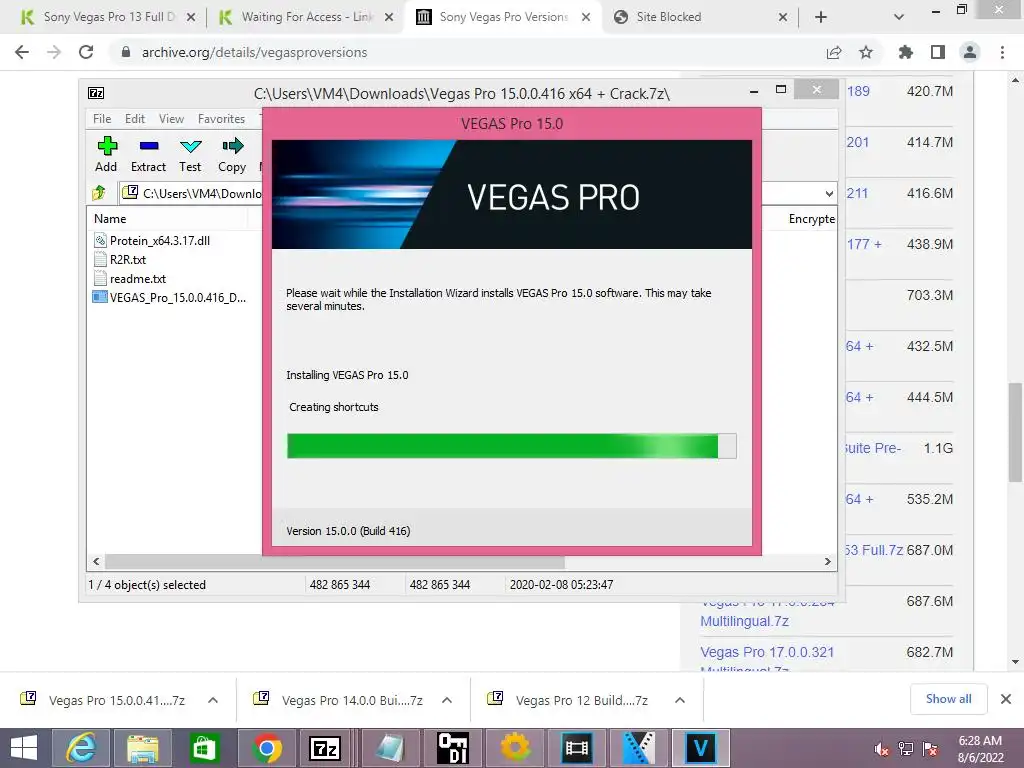Select Protein_x64.3.17.dll file
This screenshot has width=1024, height=768.
pyautogui.click(x=152, y=240)
